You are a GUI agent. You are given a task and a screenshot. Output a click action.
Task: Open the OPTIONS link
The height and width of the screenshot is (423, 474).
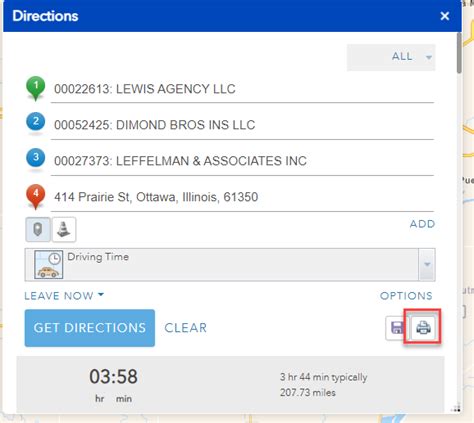tap(406, 296)
